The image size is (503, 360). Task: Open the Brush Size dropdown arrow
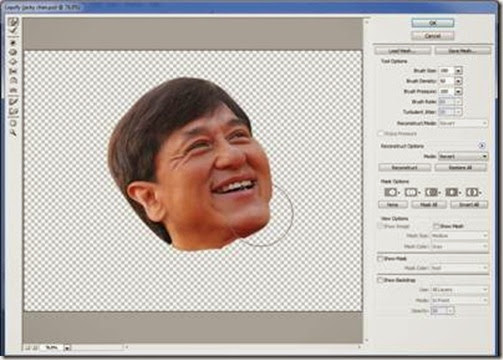pyautogui.click(x=458, y=71)
